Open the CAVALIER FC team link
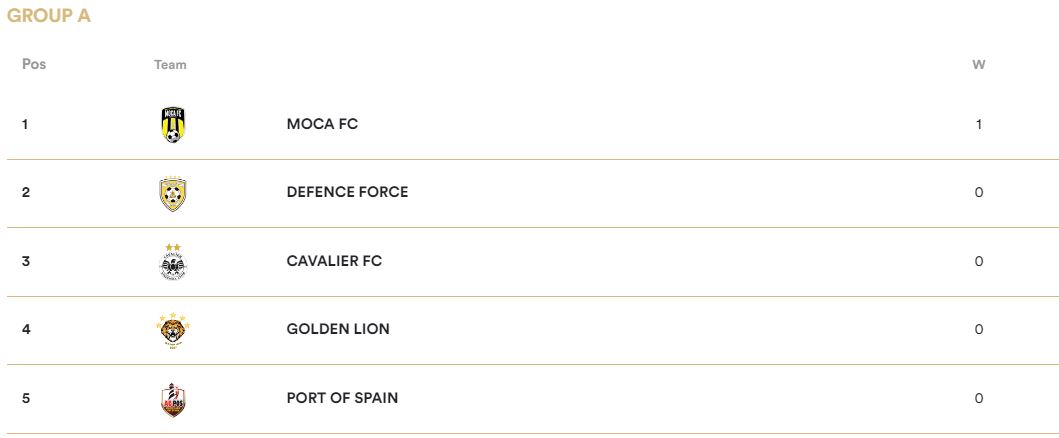 click(x=334, y=261)
